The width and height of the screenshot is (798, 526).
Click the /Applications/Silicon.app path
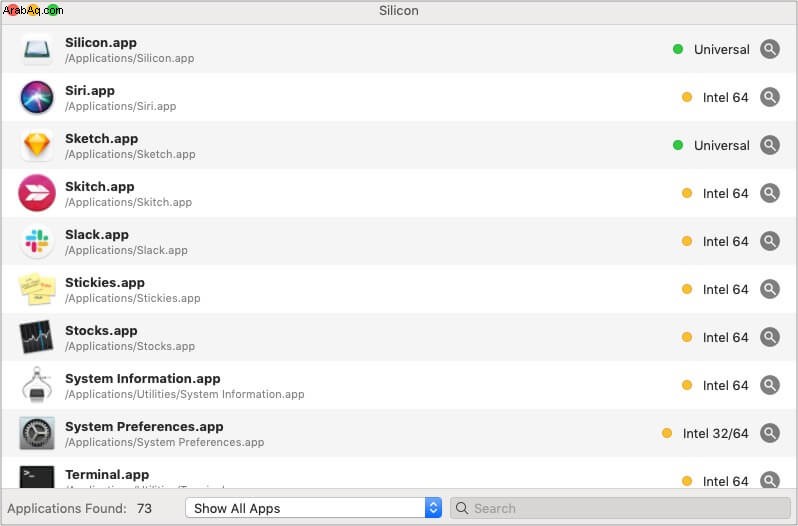[x=129, y=59]
